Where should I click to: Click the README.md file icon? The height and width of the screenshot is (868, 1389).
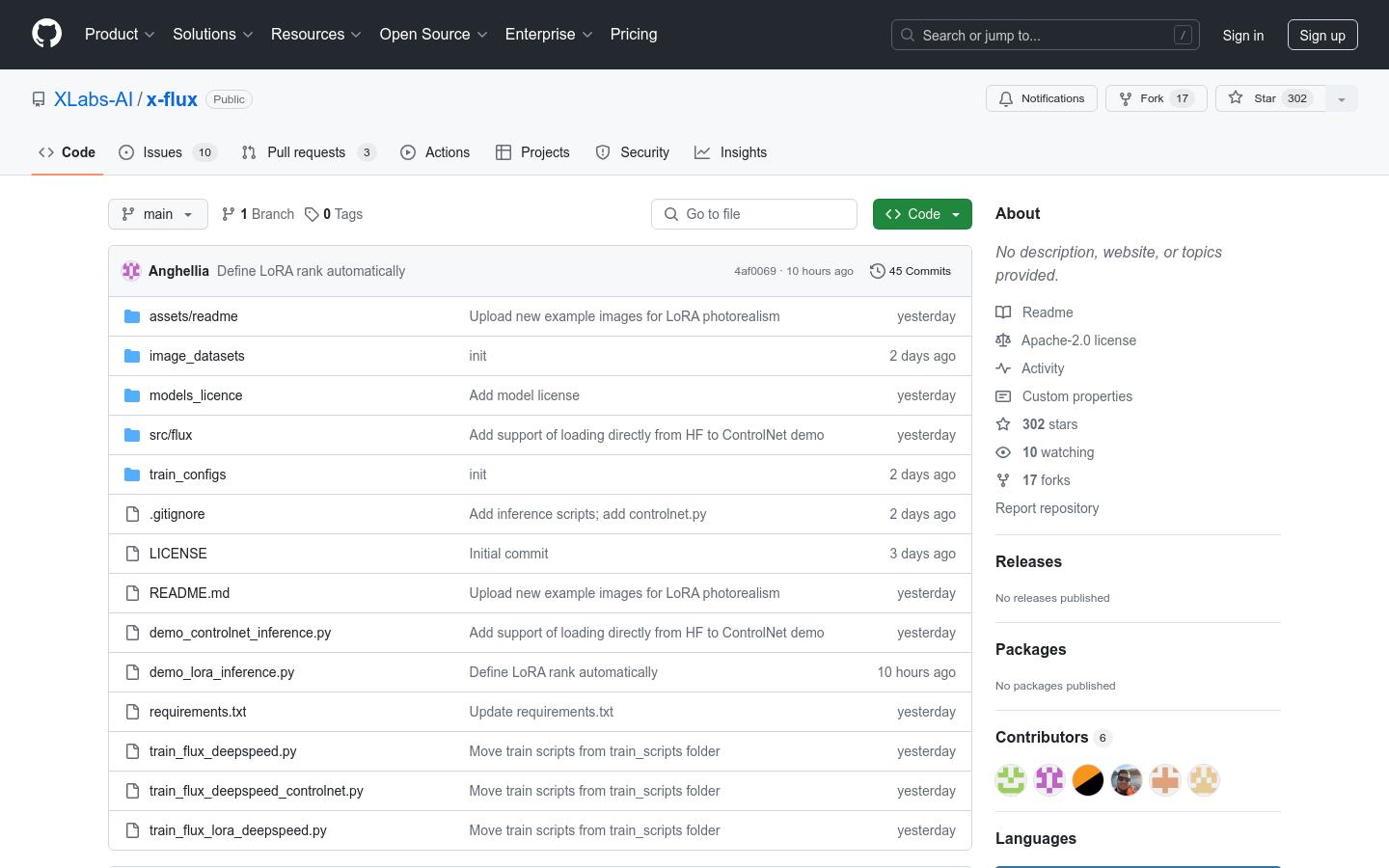point(132,593)
